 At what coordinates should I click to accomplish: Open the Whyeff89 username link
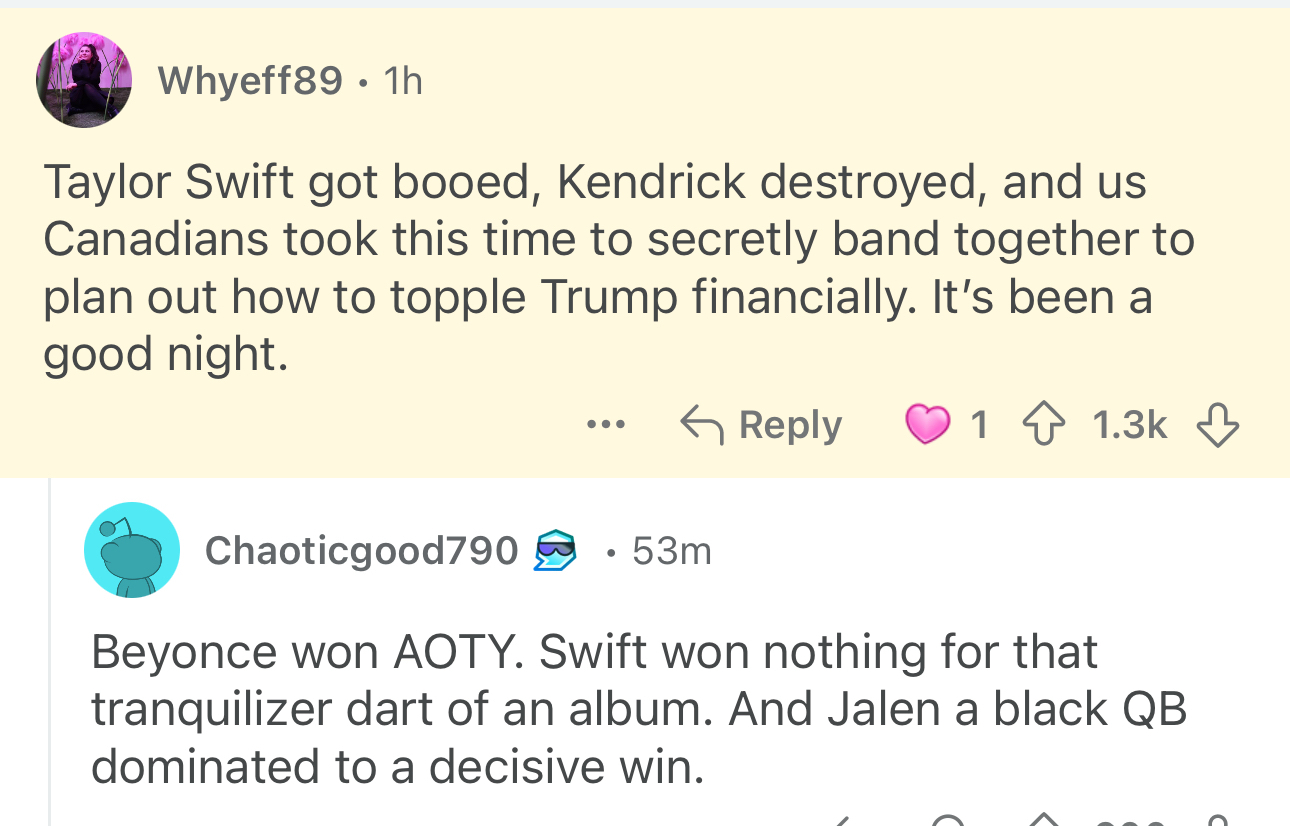tap(250, 80)
